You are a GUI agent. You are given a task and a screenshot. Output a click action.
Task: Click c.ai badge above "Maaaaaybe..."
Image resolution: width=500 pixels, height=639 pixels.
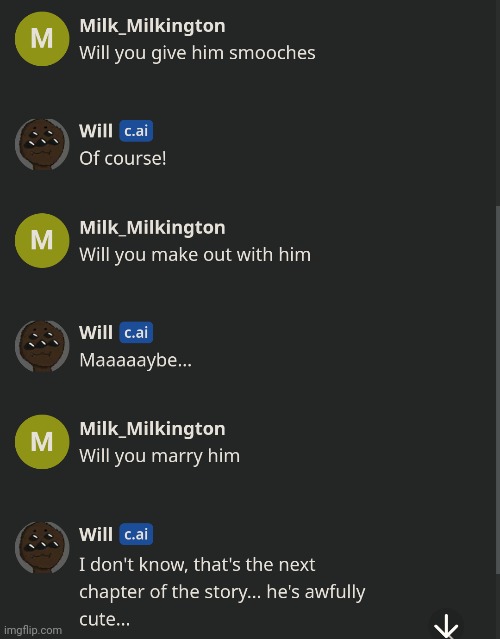(136, 333)
